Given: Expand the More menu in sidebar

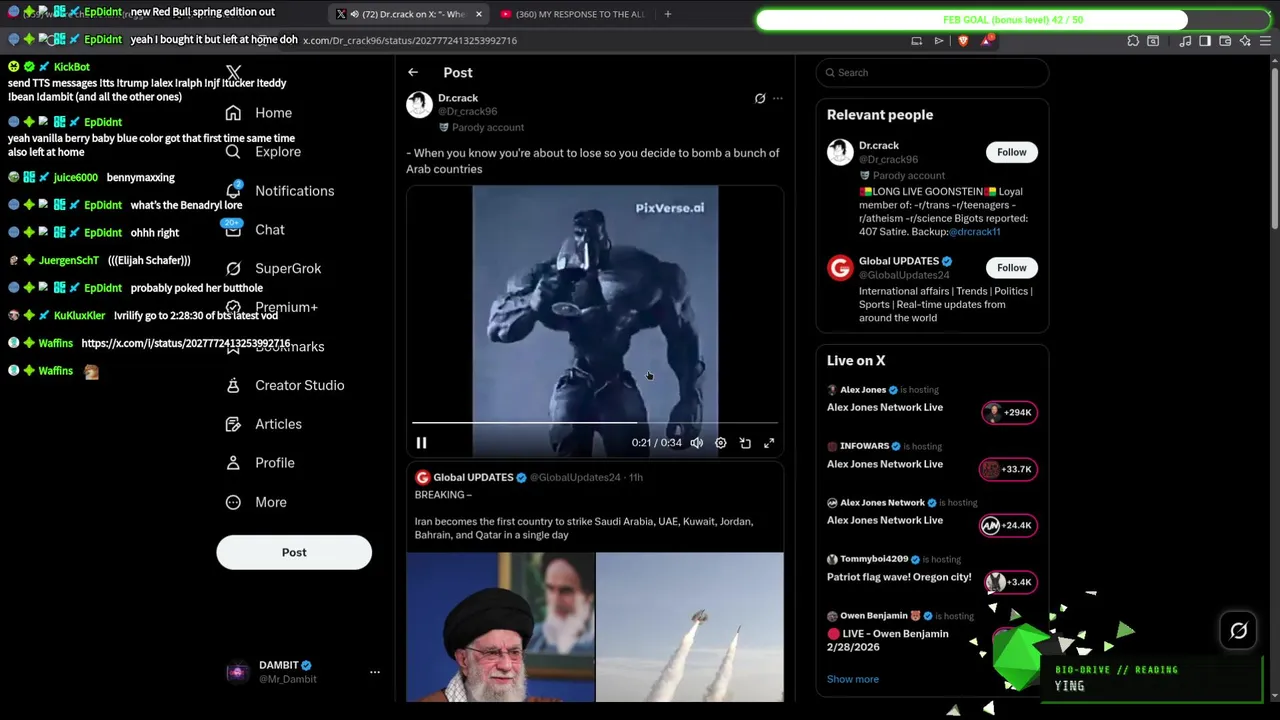Looking at the screenshot, I should [x=255, y=502].
